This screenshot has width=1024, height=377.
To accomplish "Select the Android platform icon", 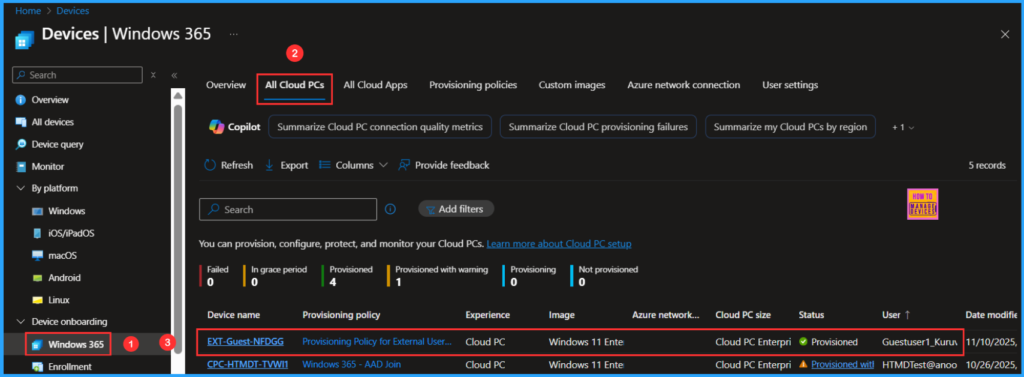I will click(37, 278).
